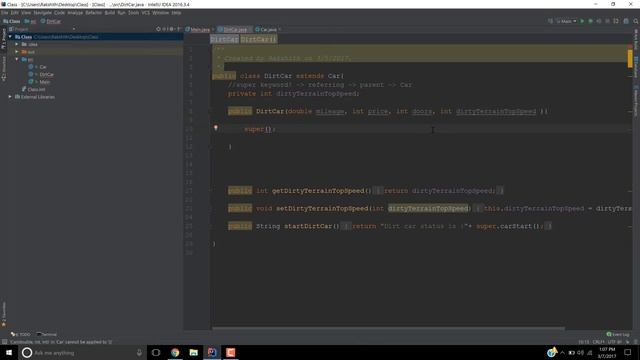
Task: Click the Cortana microphone icon
Action: 139,353
